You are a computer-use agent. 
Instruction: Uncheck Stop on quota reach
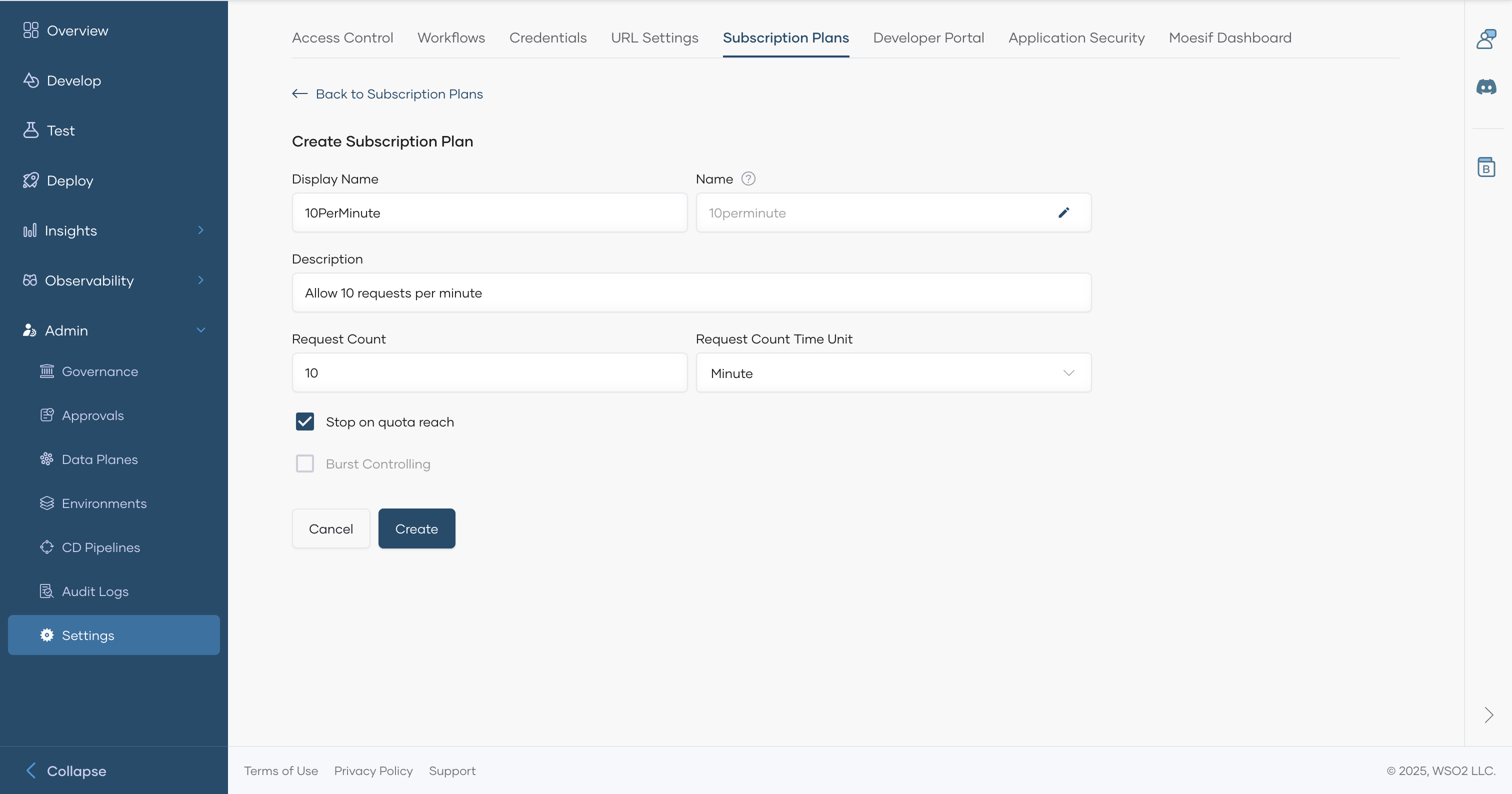(x=304, y=421)
